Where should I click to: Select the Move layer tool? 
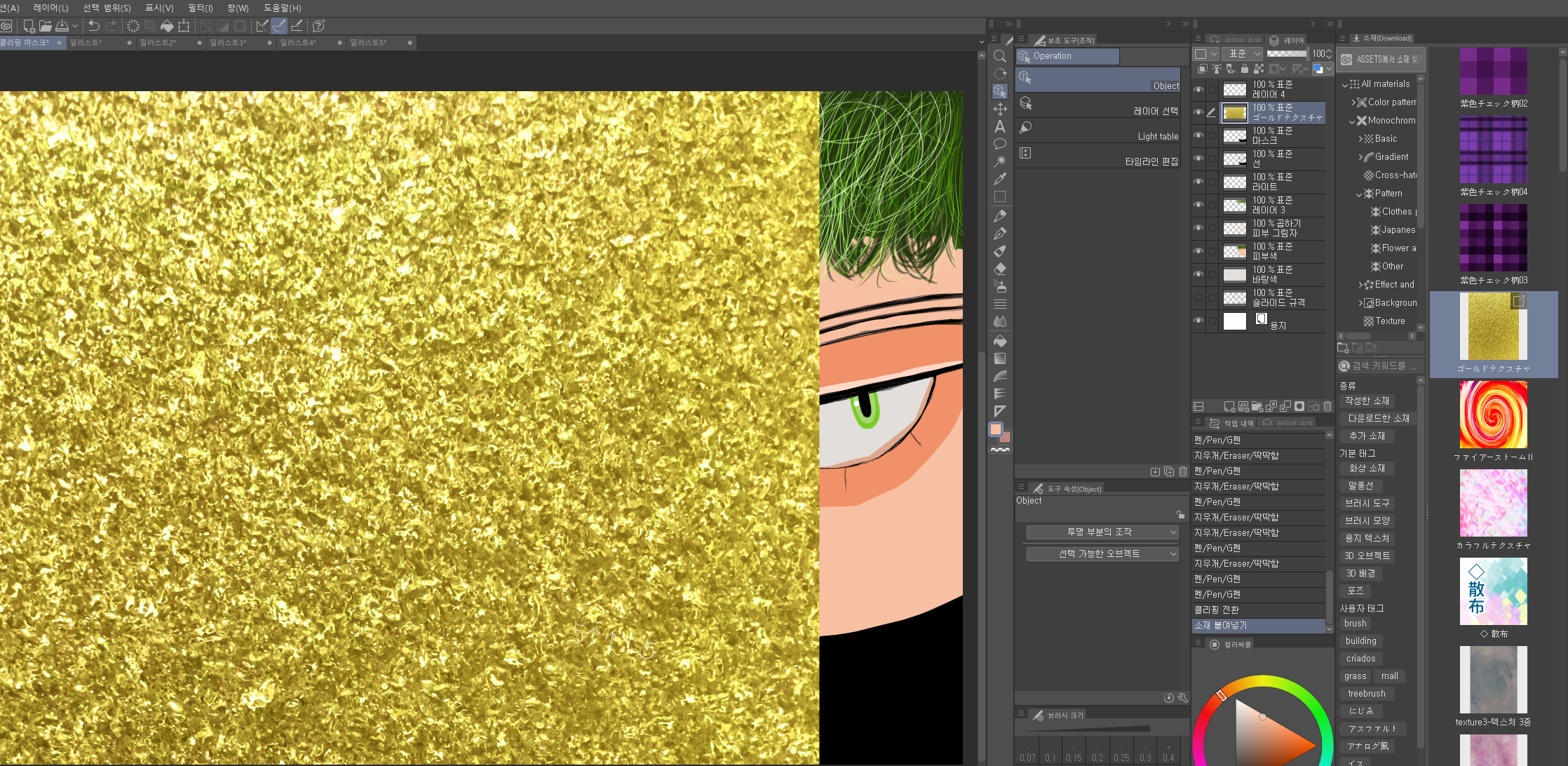1000,109
